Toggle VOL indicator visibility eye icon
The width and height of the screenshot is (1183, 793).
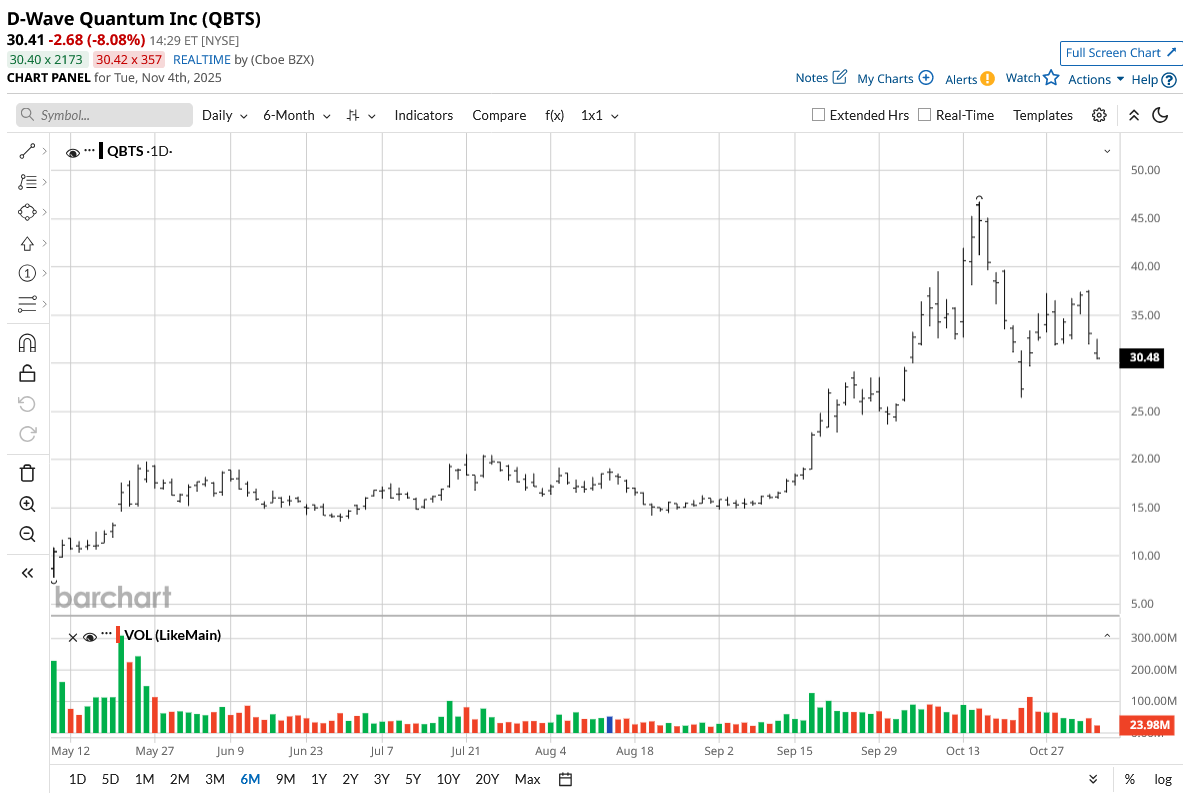pyautogui.click(x=90, y=638)
